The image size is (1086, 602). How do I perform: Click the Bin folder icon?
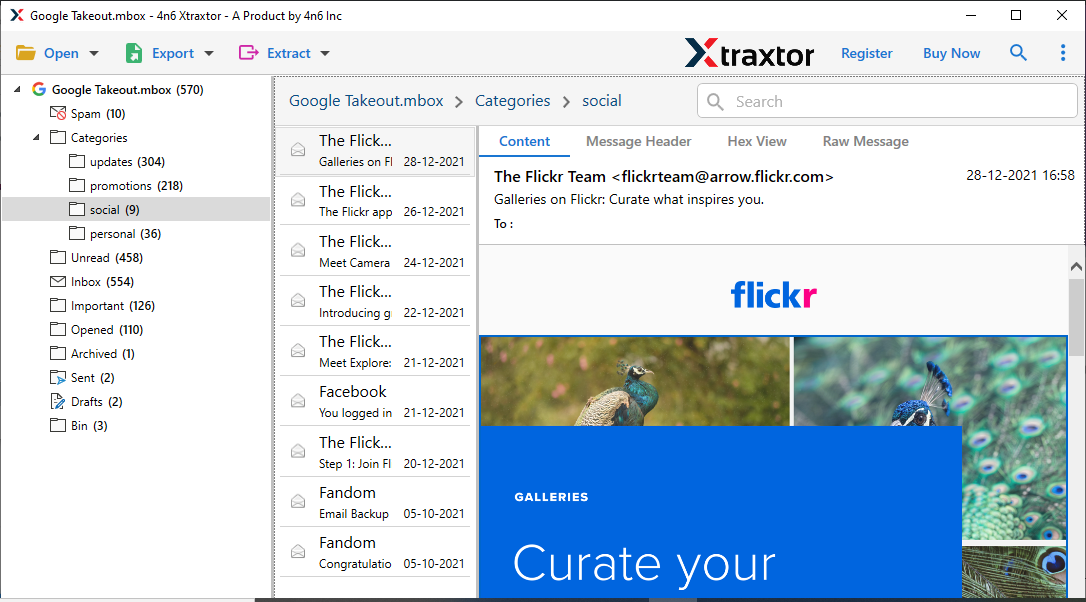pyautogui.click(x=57, y=425)
